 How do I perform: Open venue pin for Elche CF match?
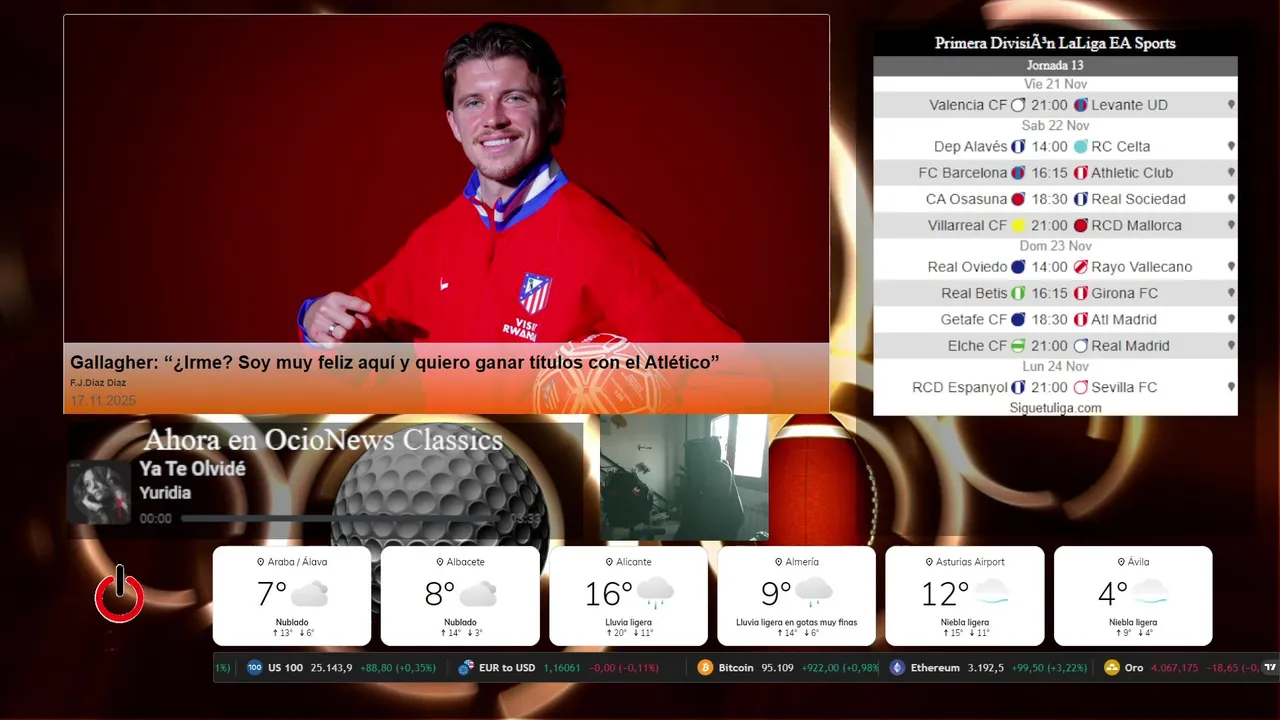pyautogui.click(x=1231, y=346)
